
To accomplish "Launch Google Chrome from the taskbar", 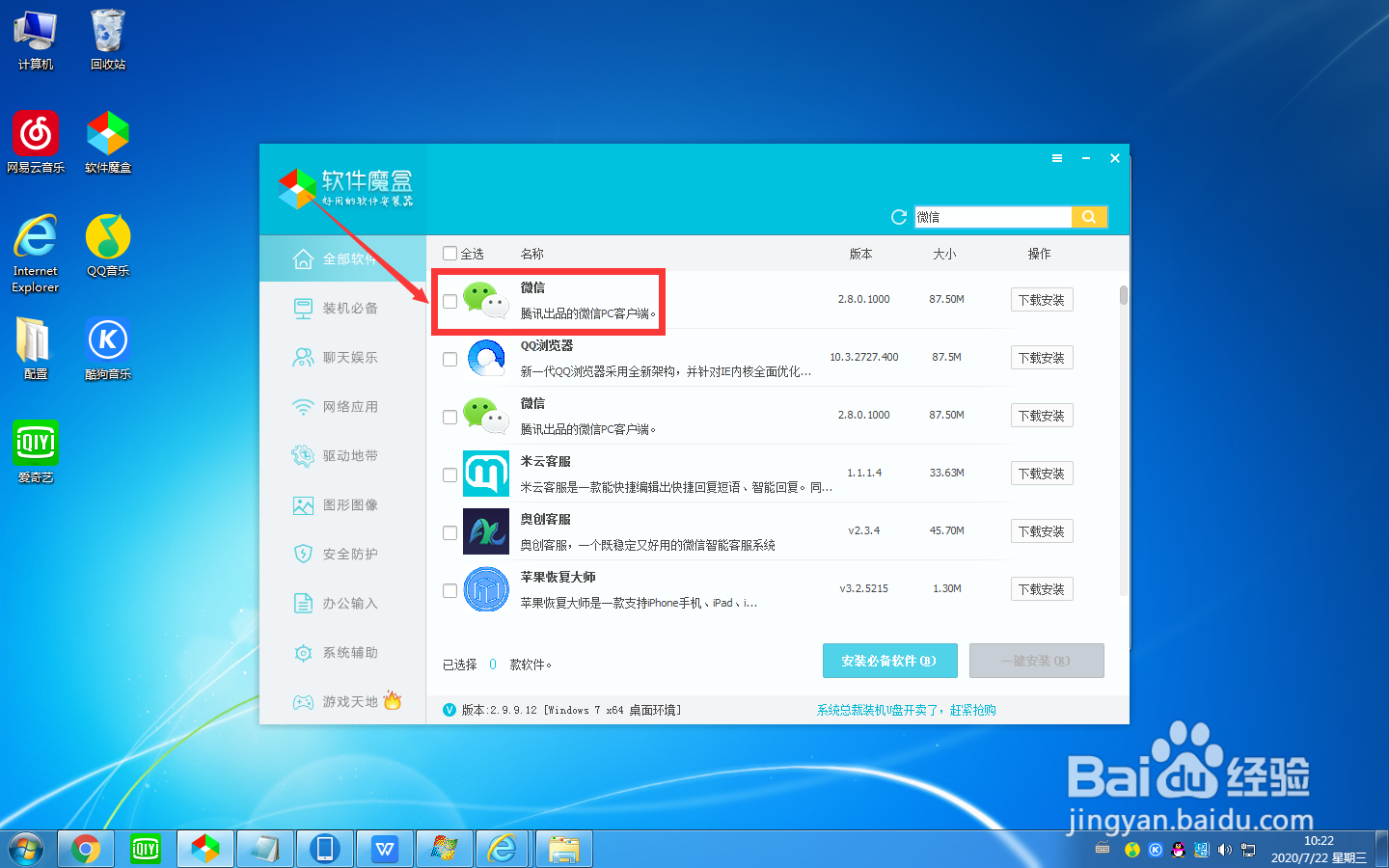I will [86, 849].
